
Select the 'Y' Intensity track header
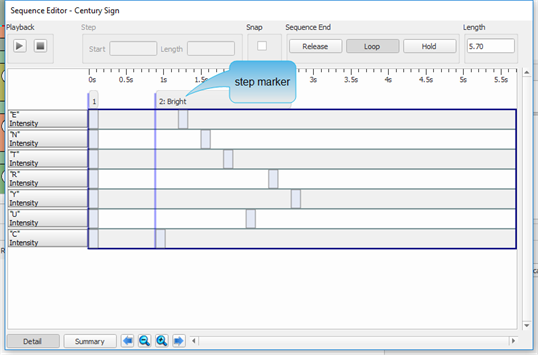[48, 199]
